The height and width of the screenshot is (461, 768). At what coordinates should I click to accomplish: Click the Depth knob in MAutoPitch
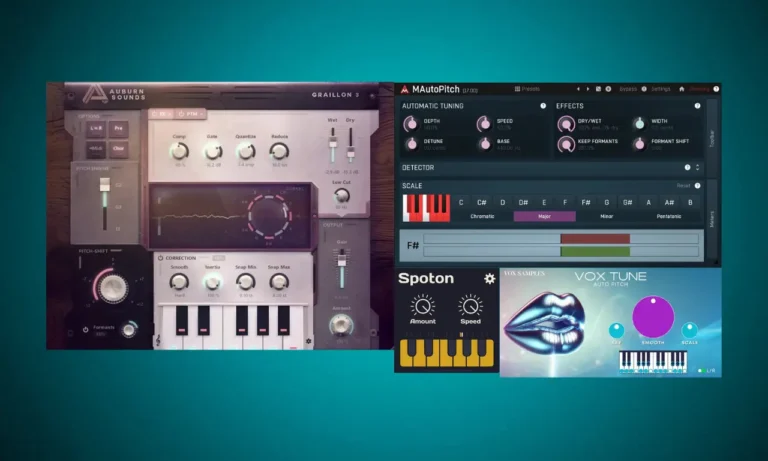coord(411,124)
